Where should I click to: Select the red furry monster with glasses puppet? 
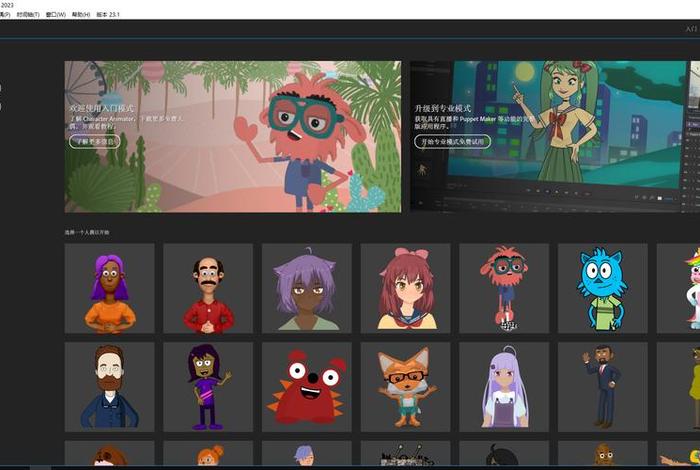[x=504, y=288]
